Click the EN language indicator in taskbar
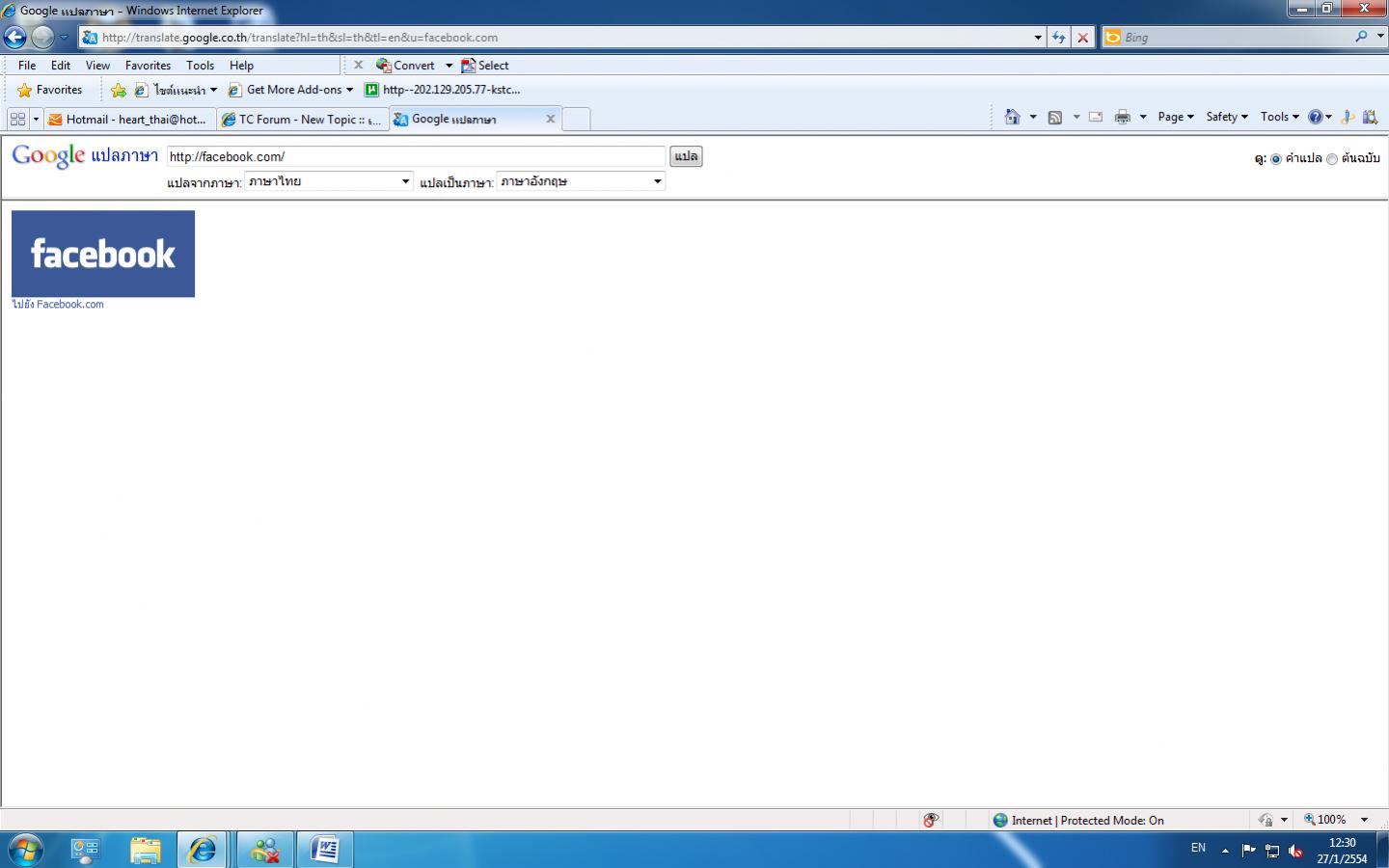1389x868 pixels. (x=1198, y=849)
